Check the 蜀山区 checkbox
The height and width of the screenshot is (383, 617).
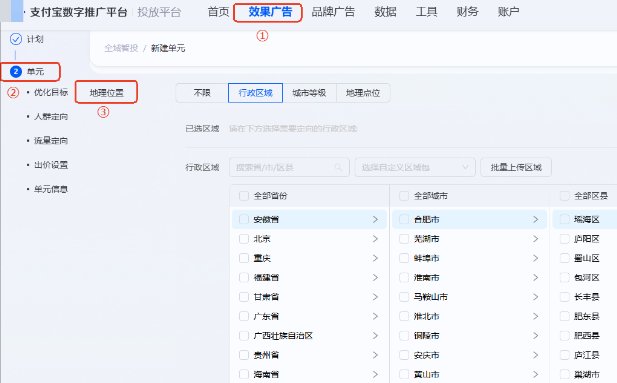pos(565,258)
